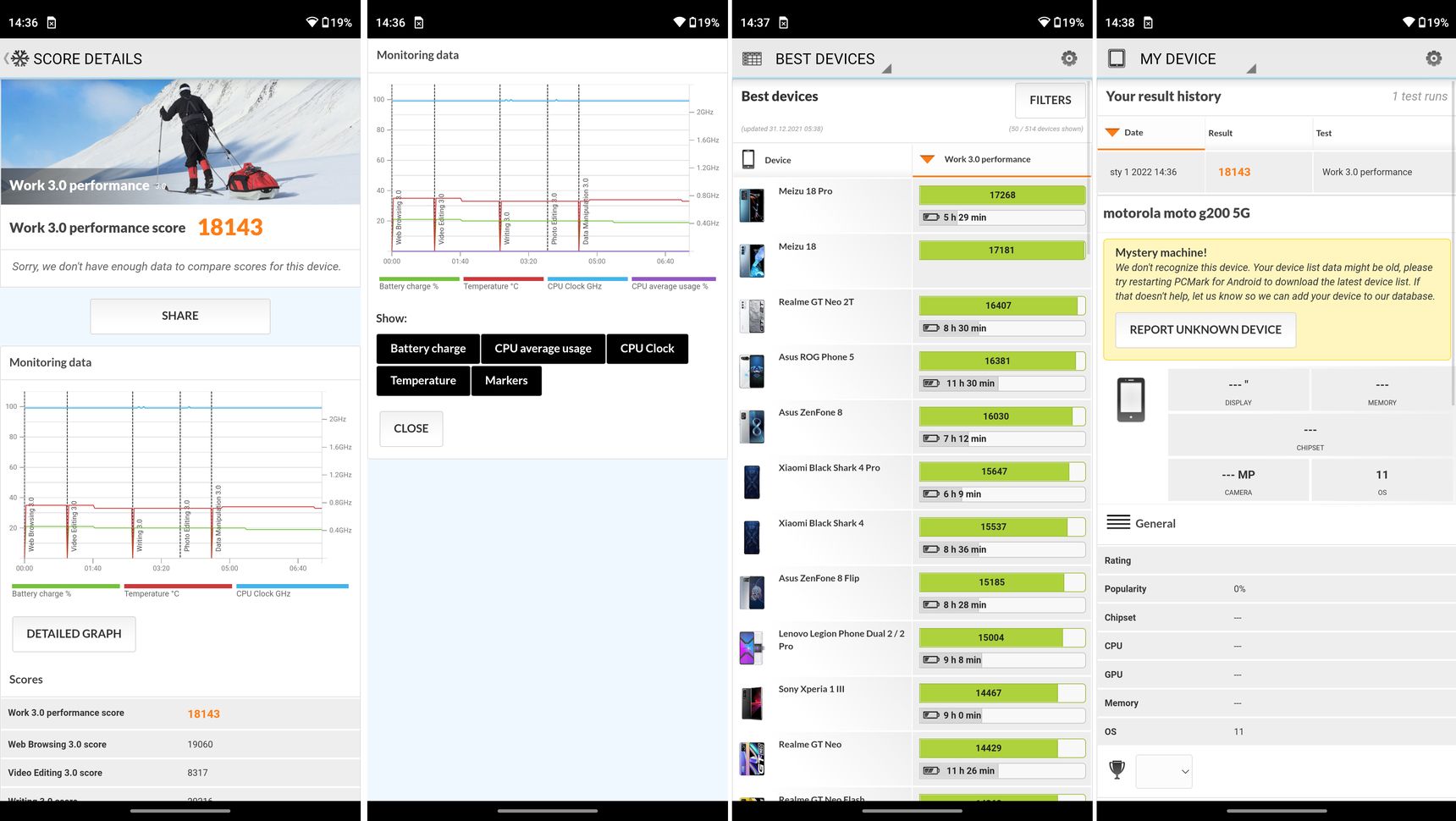This screenshot has height=821, width=1456.
Task: Tap the orange 18143 result value in history
Action: coord(1234,172)
